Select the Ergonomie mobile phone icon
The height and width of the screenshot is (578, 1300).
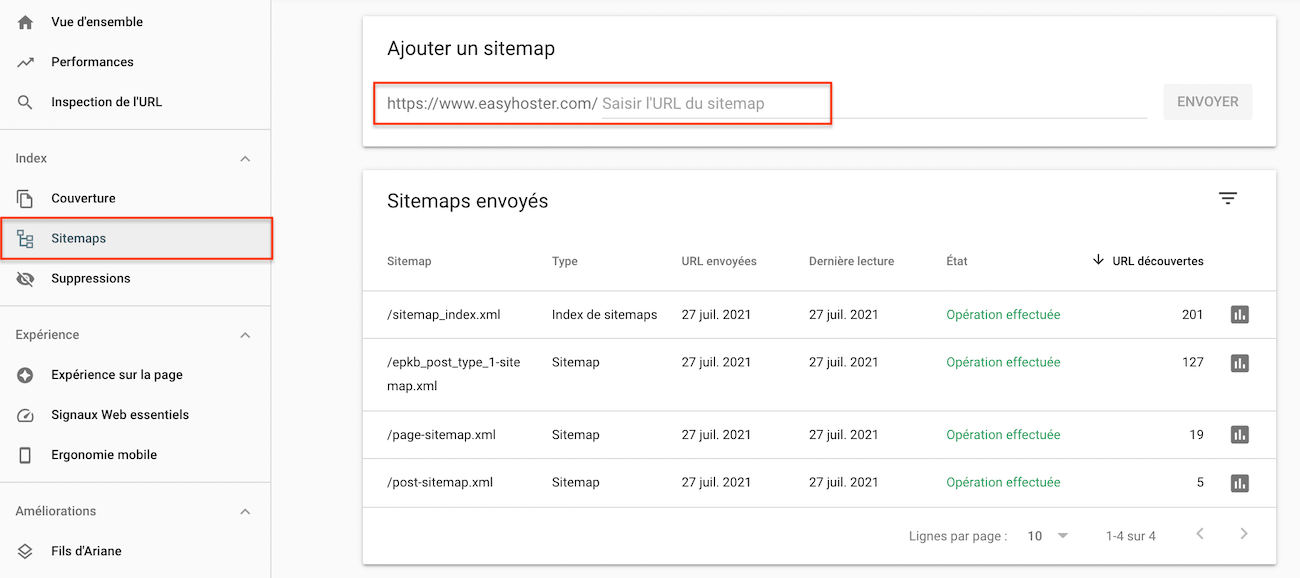point(24,454)
